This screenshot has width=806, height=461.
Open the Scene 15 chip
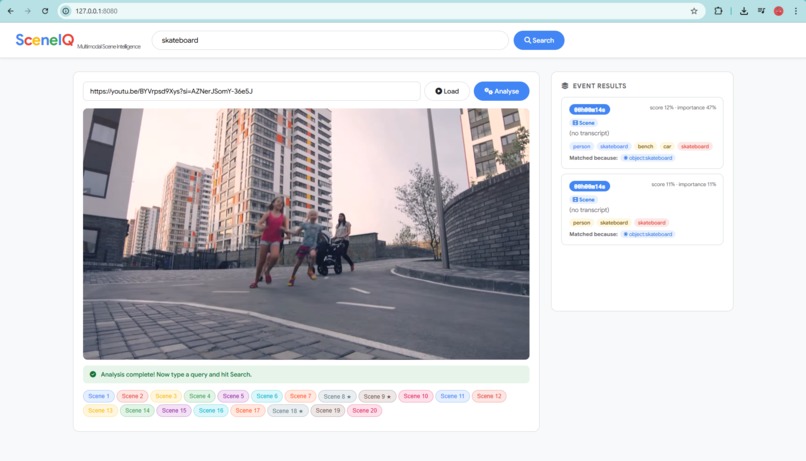tap(174, 411)
